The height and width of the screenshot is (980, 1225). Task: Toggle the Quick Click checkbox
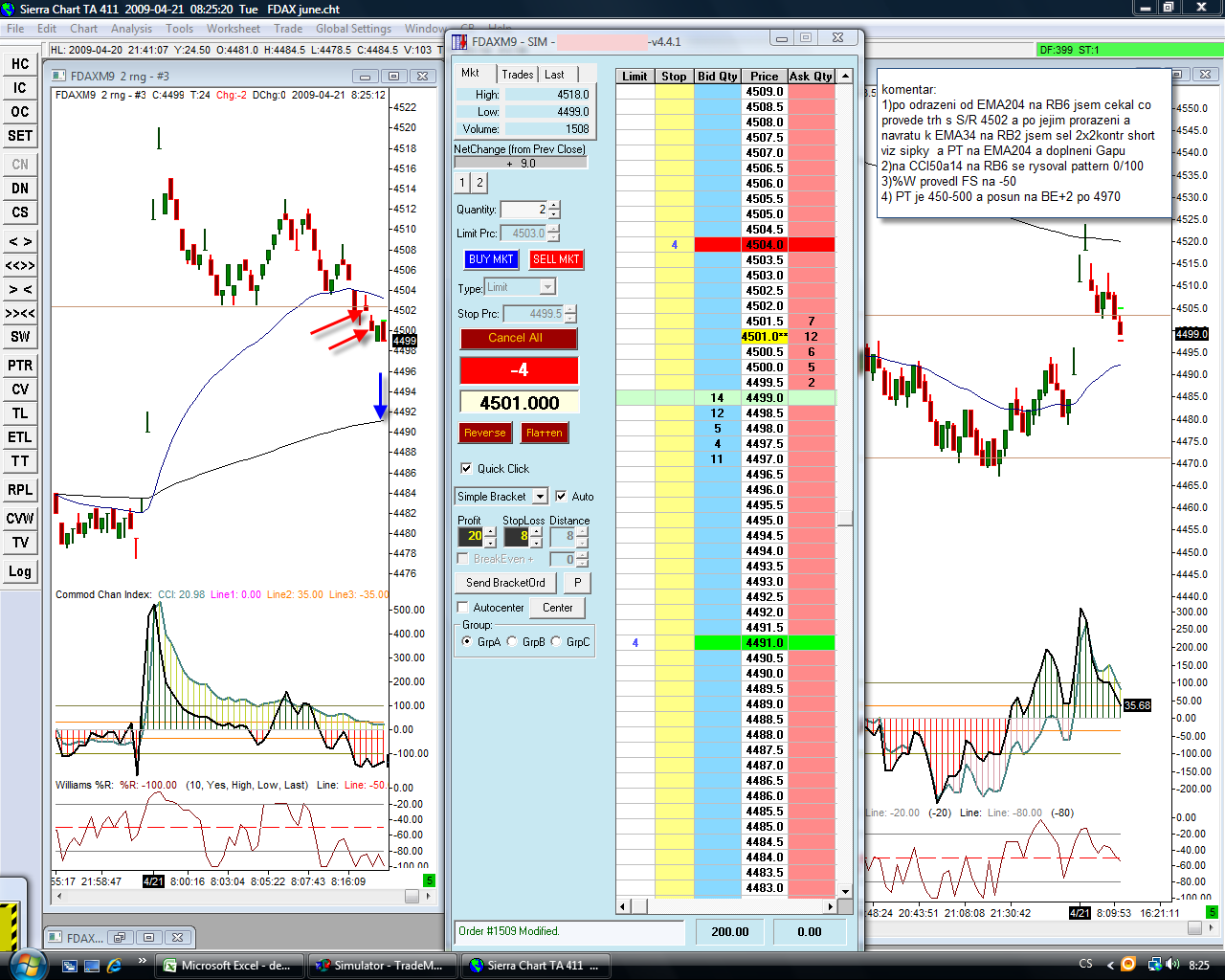pyautogui.click(x=466, y=469)
